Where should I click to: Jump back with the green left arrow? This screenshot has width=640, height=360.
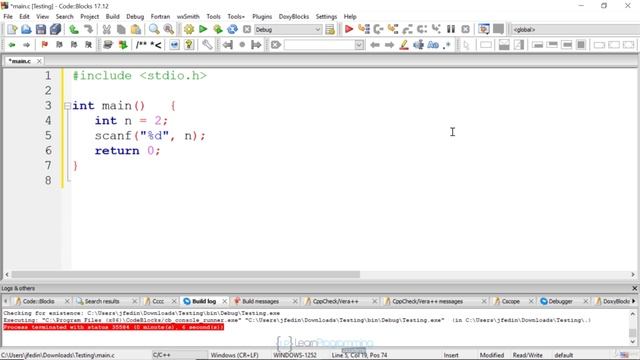12,44
